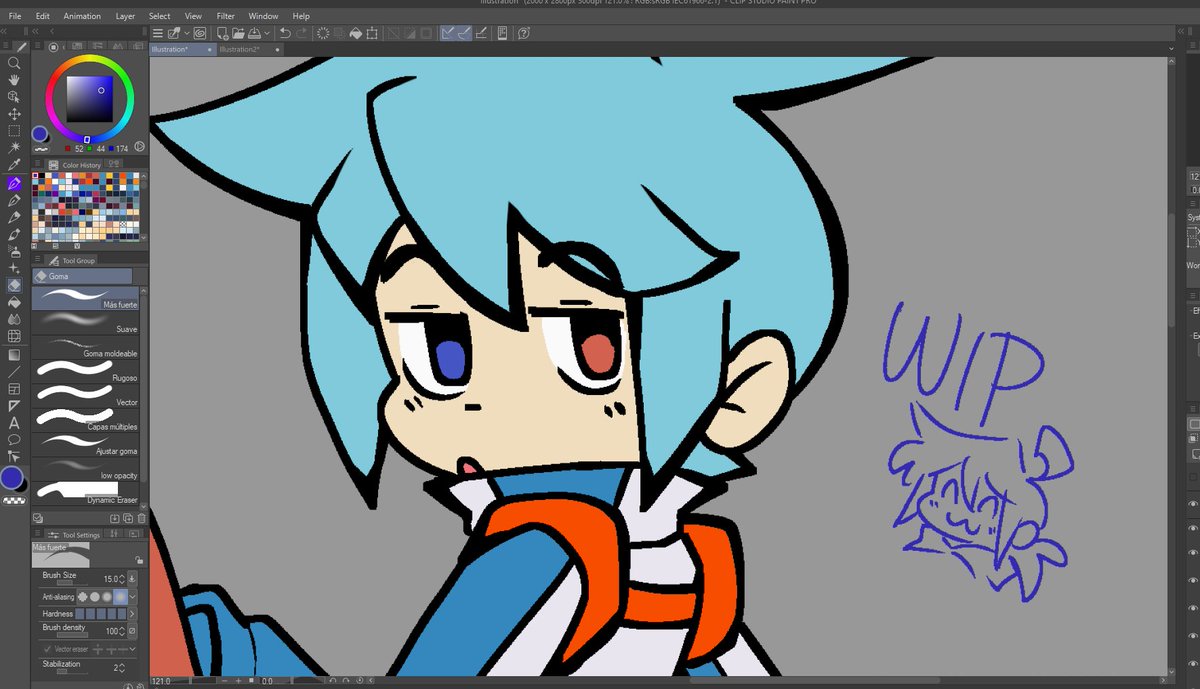Select the Zoom magnifier tool
1200x689 pixels.
(14, 62)
